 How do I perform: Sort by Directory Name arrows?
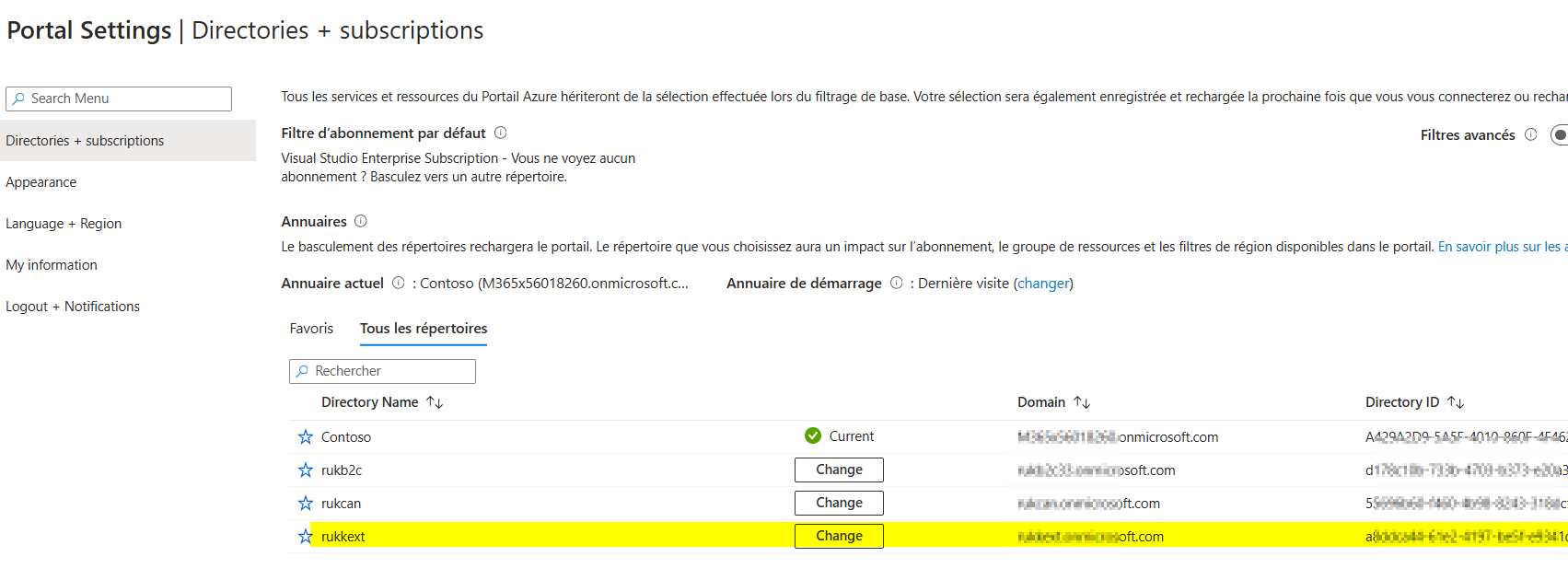[435, 402]
